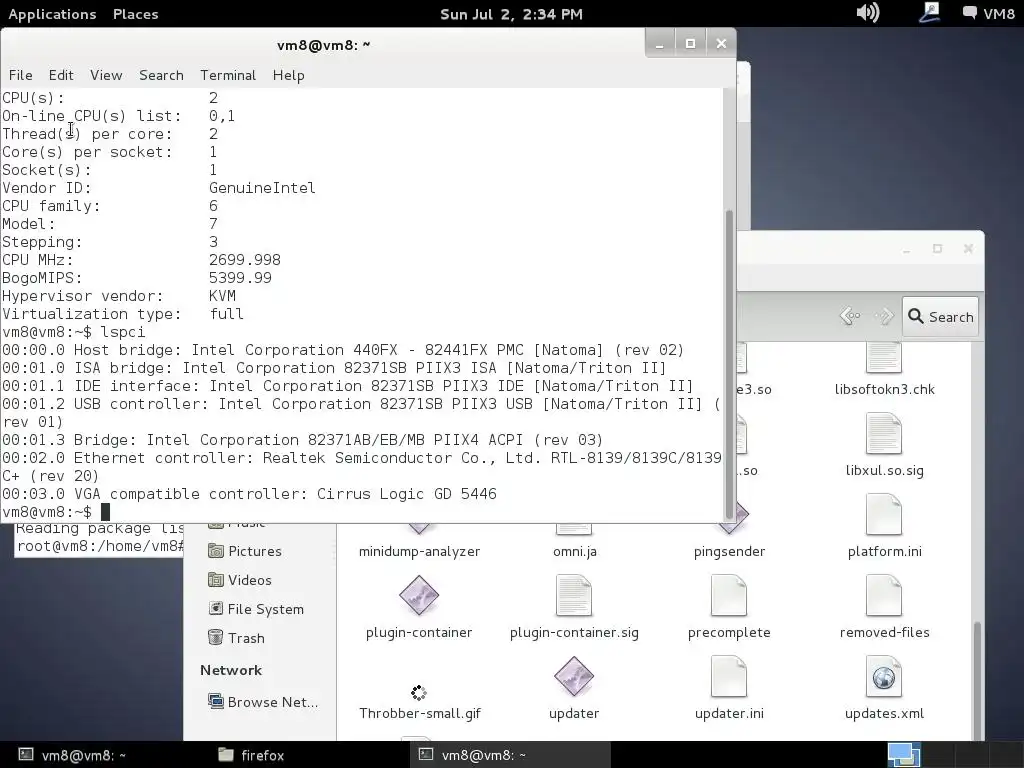This screenshot has width=1024, height=768.
Task: Click the background terminal root prompt
Action: (x=100, y=546)
